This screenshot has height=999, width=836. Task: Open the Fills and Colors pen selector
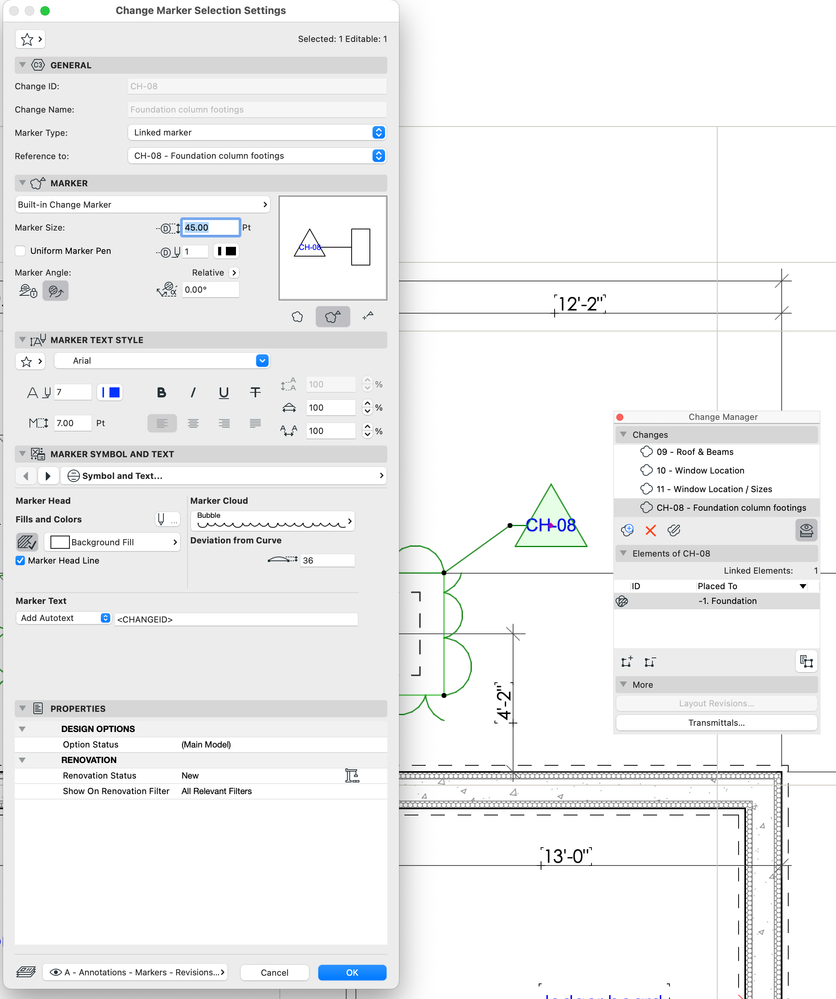click(168, 520)
